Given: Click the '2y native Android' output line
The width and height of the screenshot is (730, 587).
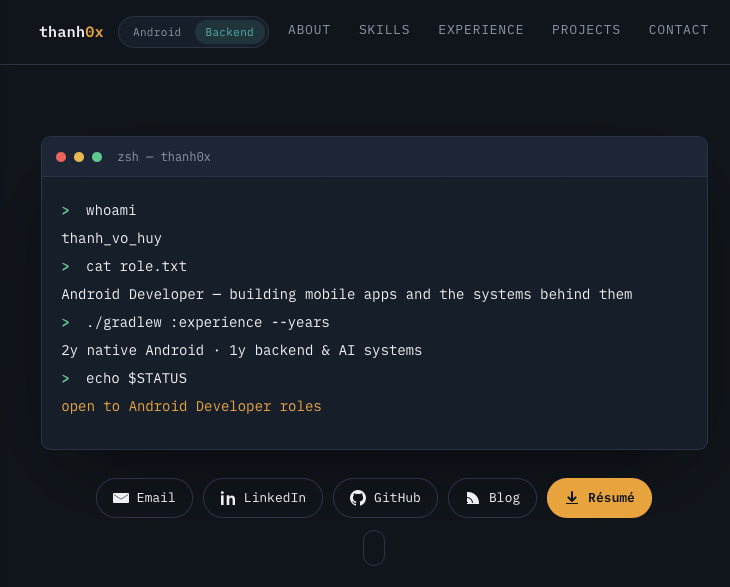Looking at the screenshot, I should point(242,350).
